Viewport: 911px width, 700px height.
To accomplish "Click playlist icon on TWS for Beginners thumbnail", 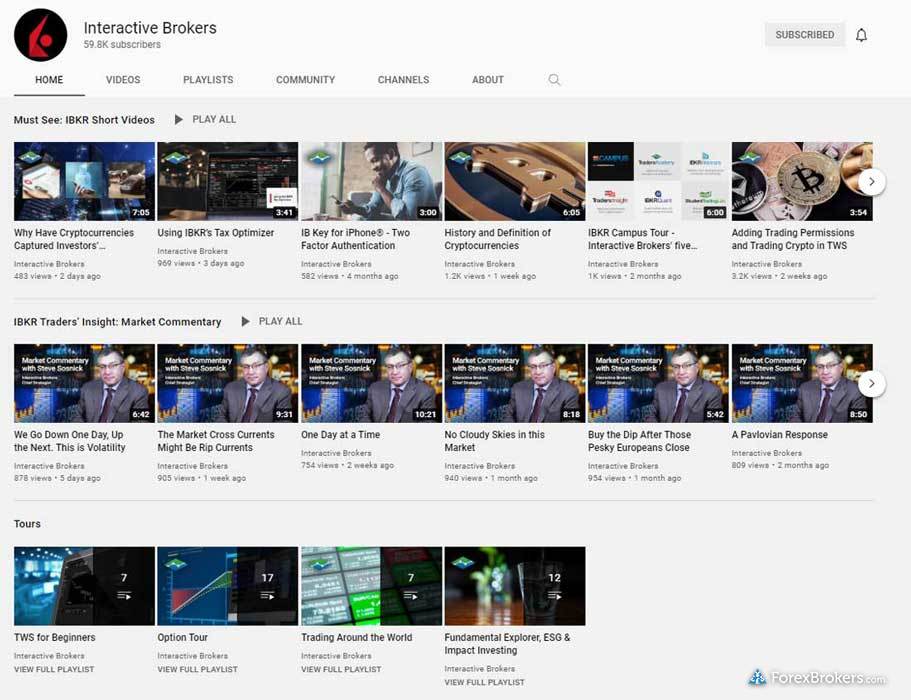I will point(124,595).
